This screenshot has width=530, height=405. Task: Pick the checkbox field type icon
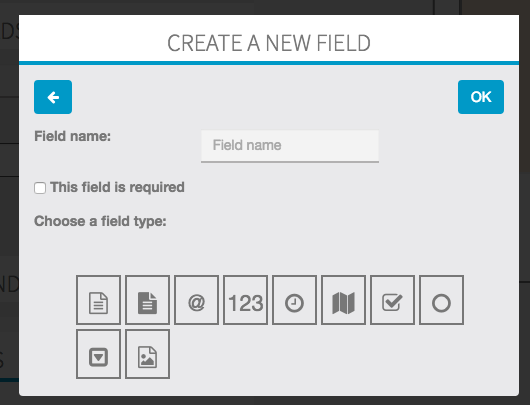[392, 300]
